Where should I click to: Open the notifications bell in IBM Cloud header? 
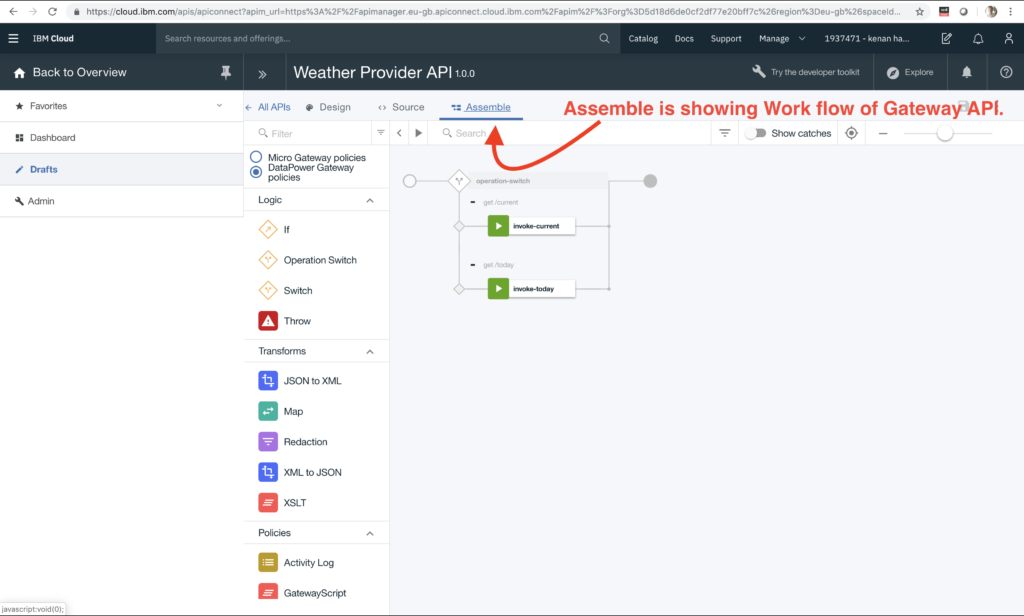point(978,39)
